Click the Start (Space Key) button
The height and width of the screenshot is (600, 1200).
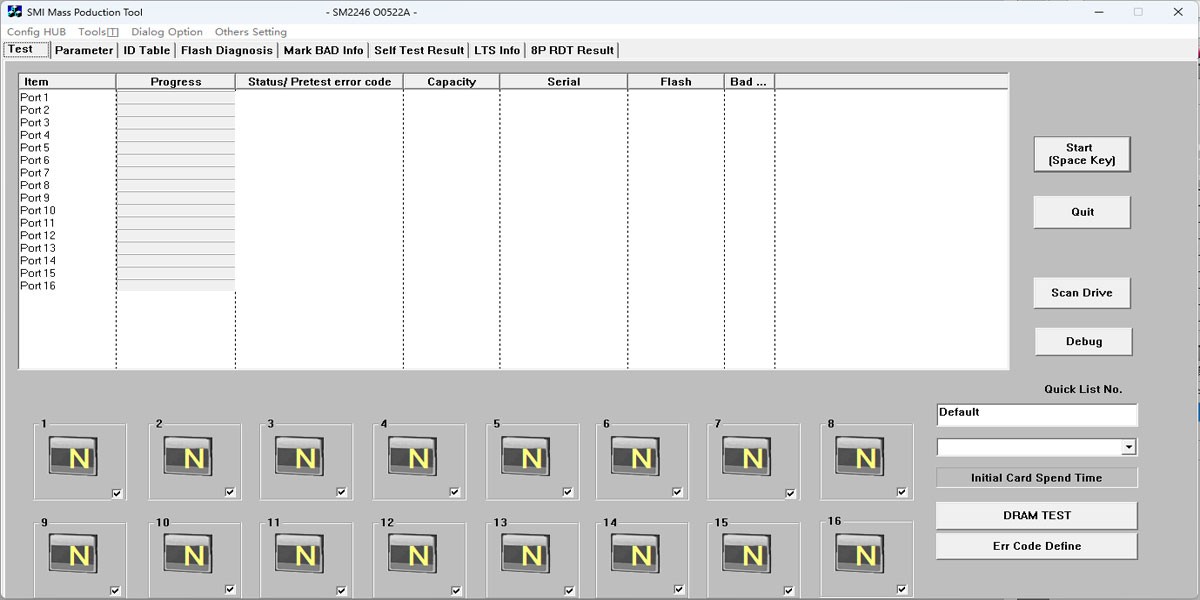pos(1082,154)
